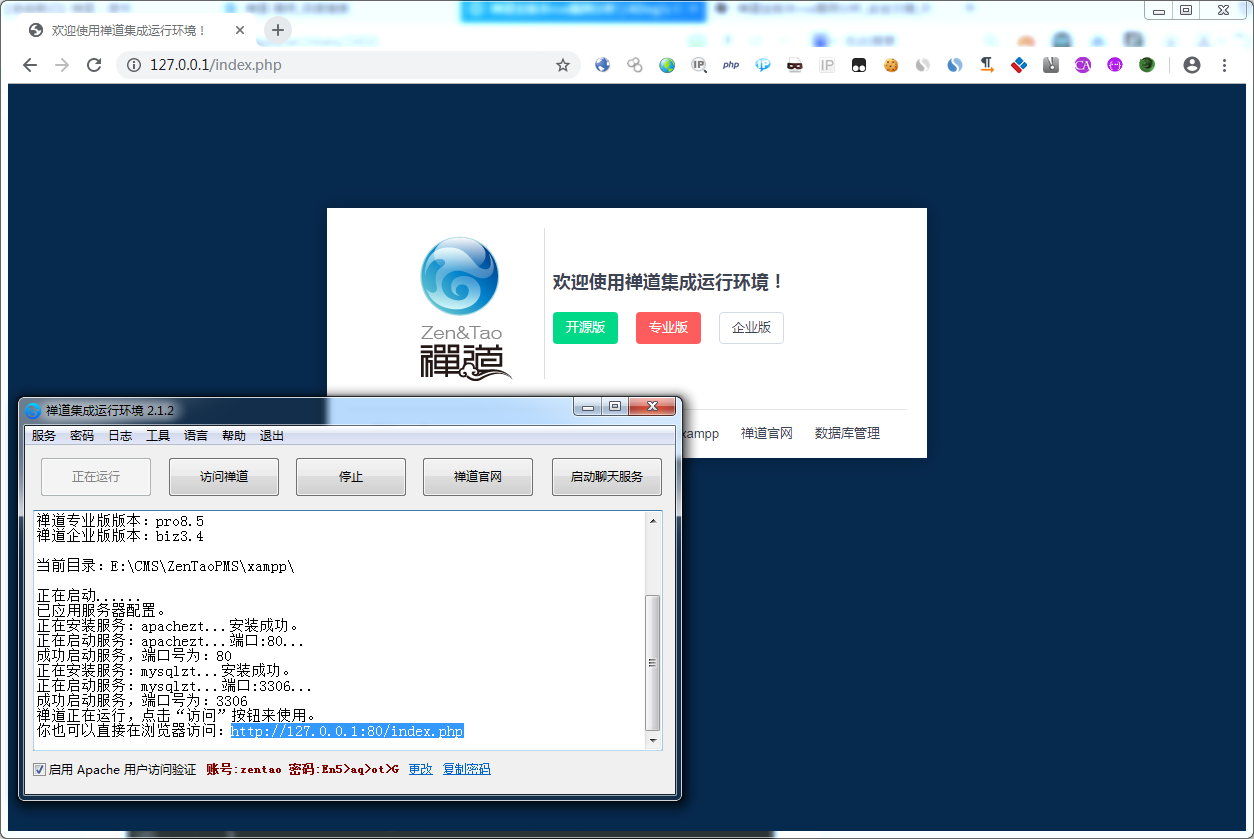Click the log scrollbar up arrow
The image size is (1254, 839).
pos(653,520)
